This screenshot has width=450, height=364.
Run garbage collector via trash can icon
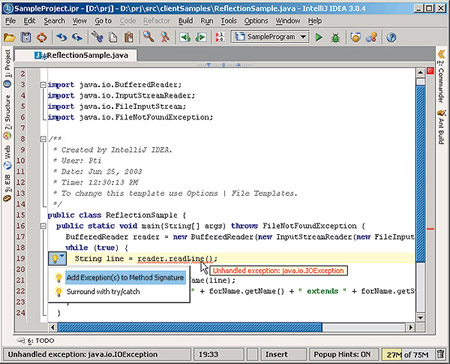coord(440,354)
